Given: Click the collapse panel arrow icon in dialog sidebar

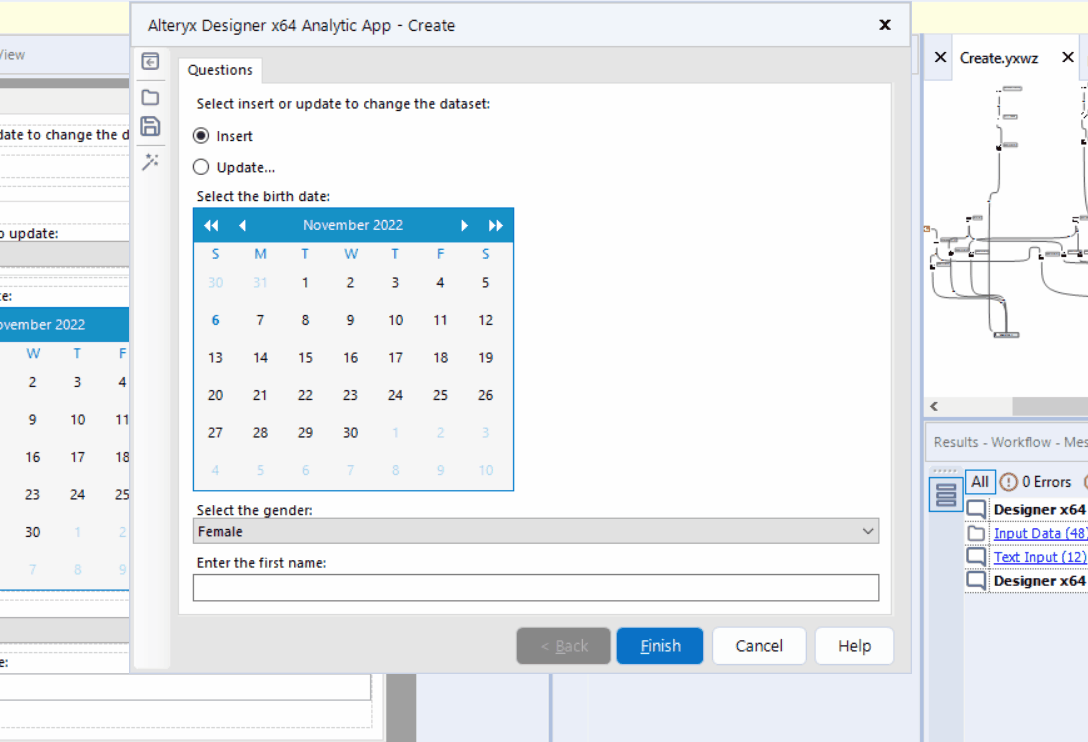Looking at the screenshot, I should point(150,62).
